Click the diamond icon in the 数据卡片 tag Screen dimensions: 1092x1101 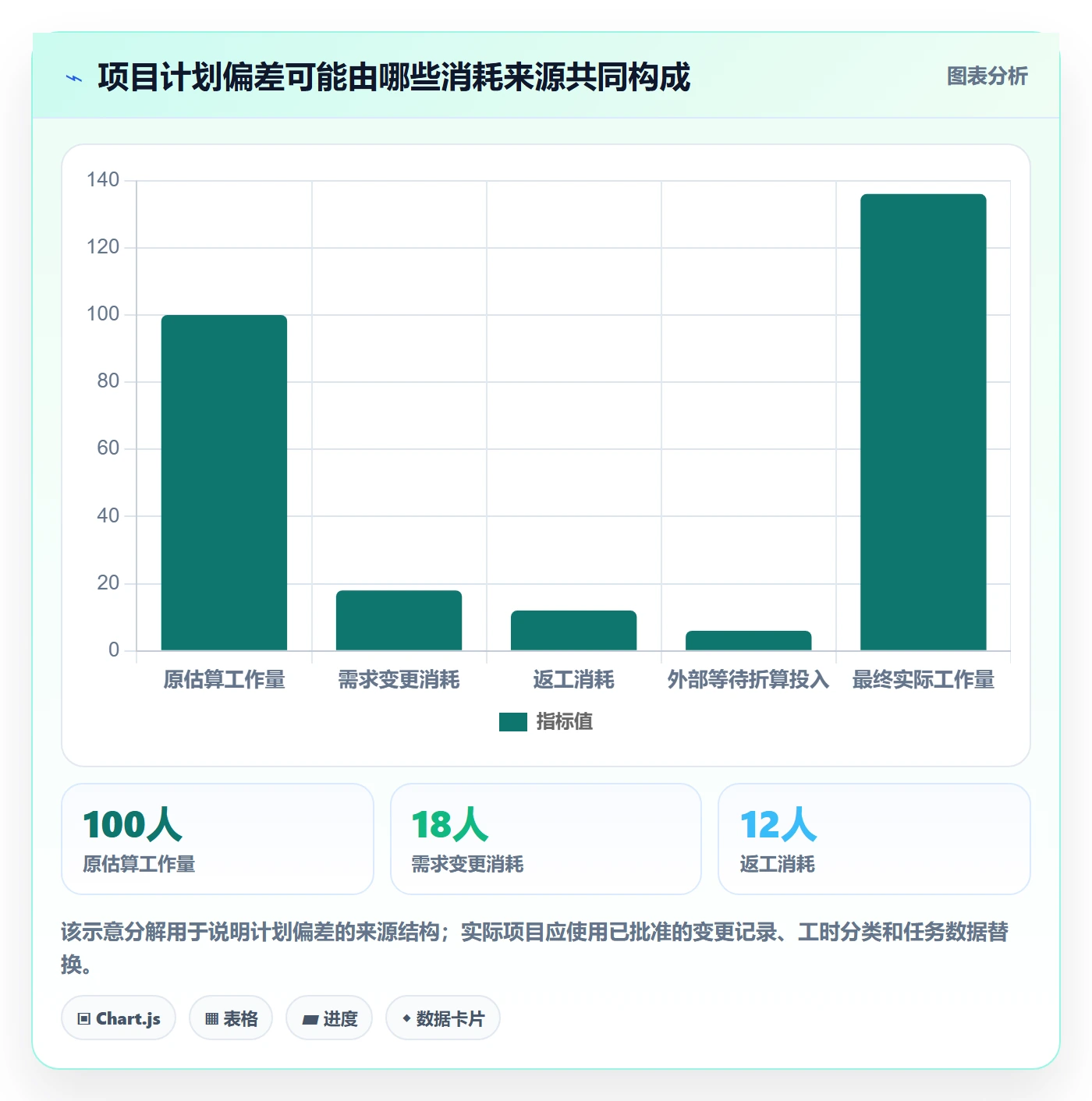tap(406, 1018)
